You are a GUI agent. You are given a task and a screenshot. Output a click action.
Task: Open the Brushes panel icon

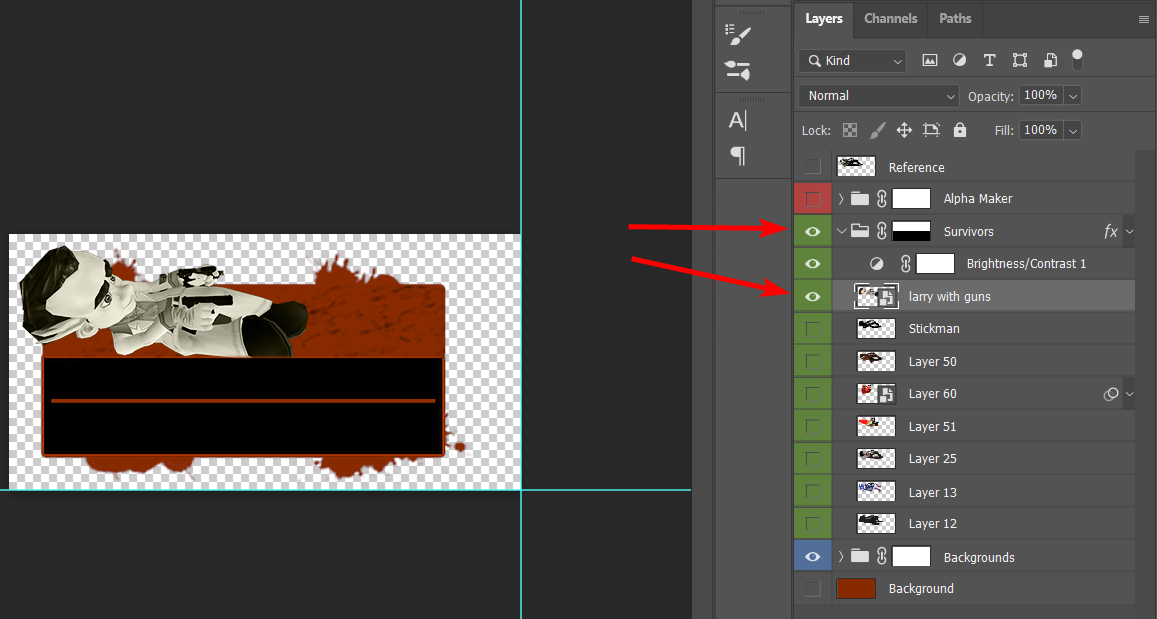(x=738, y=70)
